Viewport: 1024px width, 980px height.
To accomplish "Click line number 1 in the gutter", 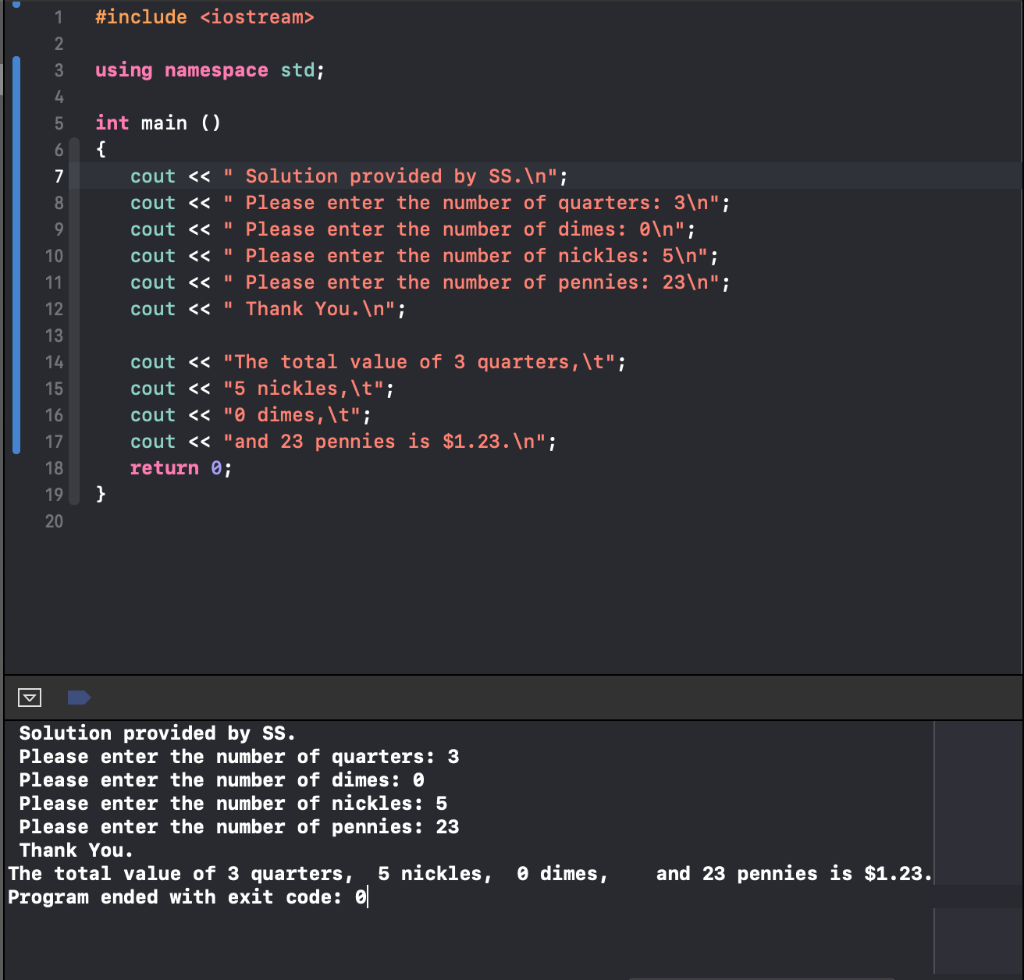I will (59, 17).
